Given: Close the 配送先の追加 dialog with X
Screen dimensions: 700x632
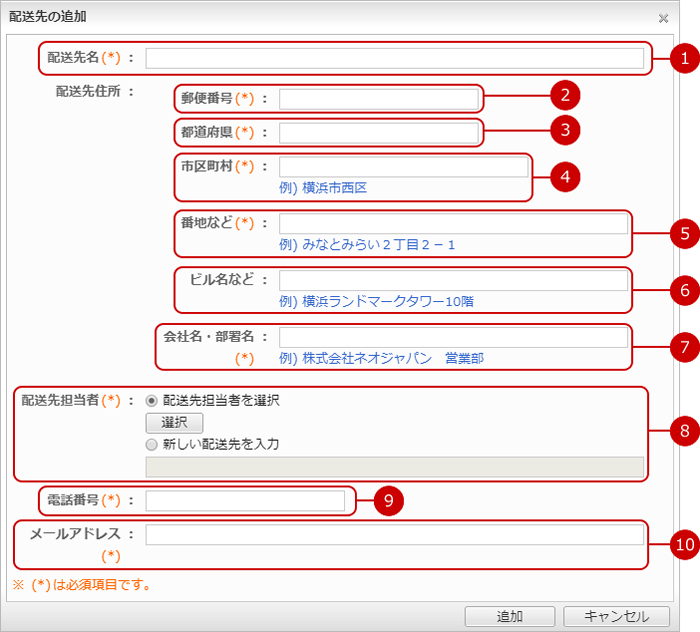Looking at the screenshot, I should pos(663,18).
